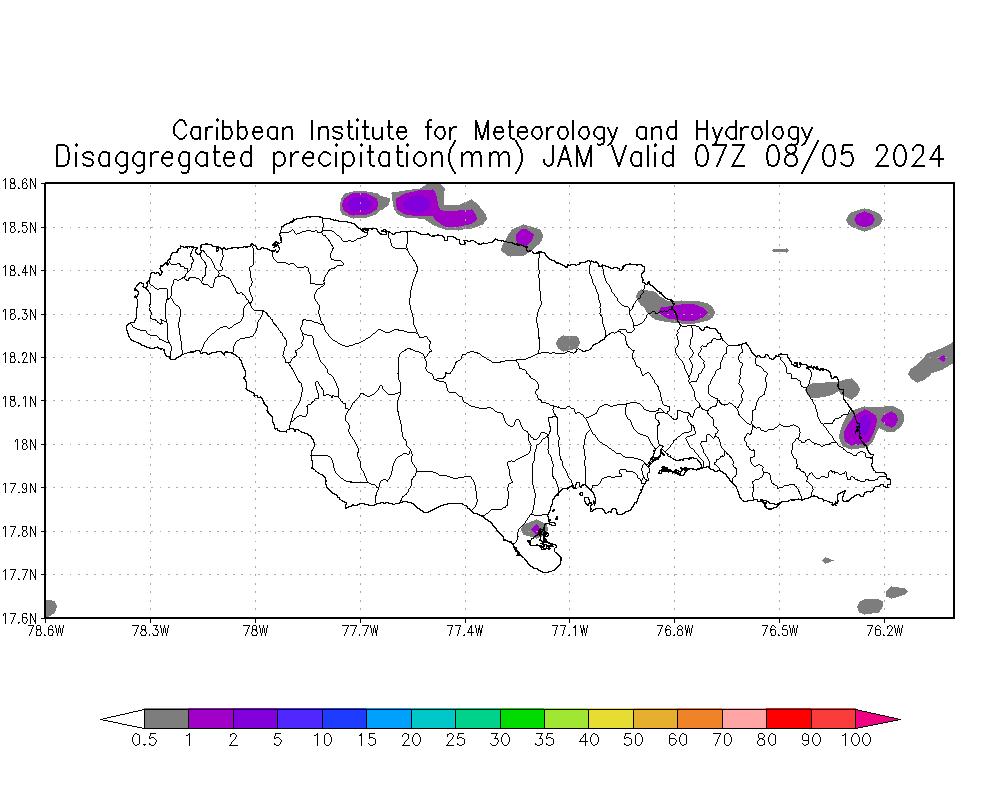Image resolution: width=1000 pixels, height=800 pixels.
Task: Choose the bright red 80–90 mm legend swatch
Action: [x=789, y=718]
